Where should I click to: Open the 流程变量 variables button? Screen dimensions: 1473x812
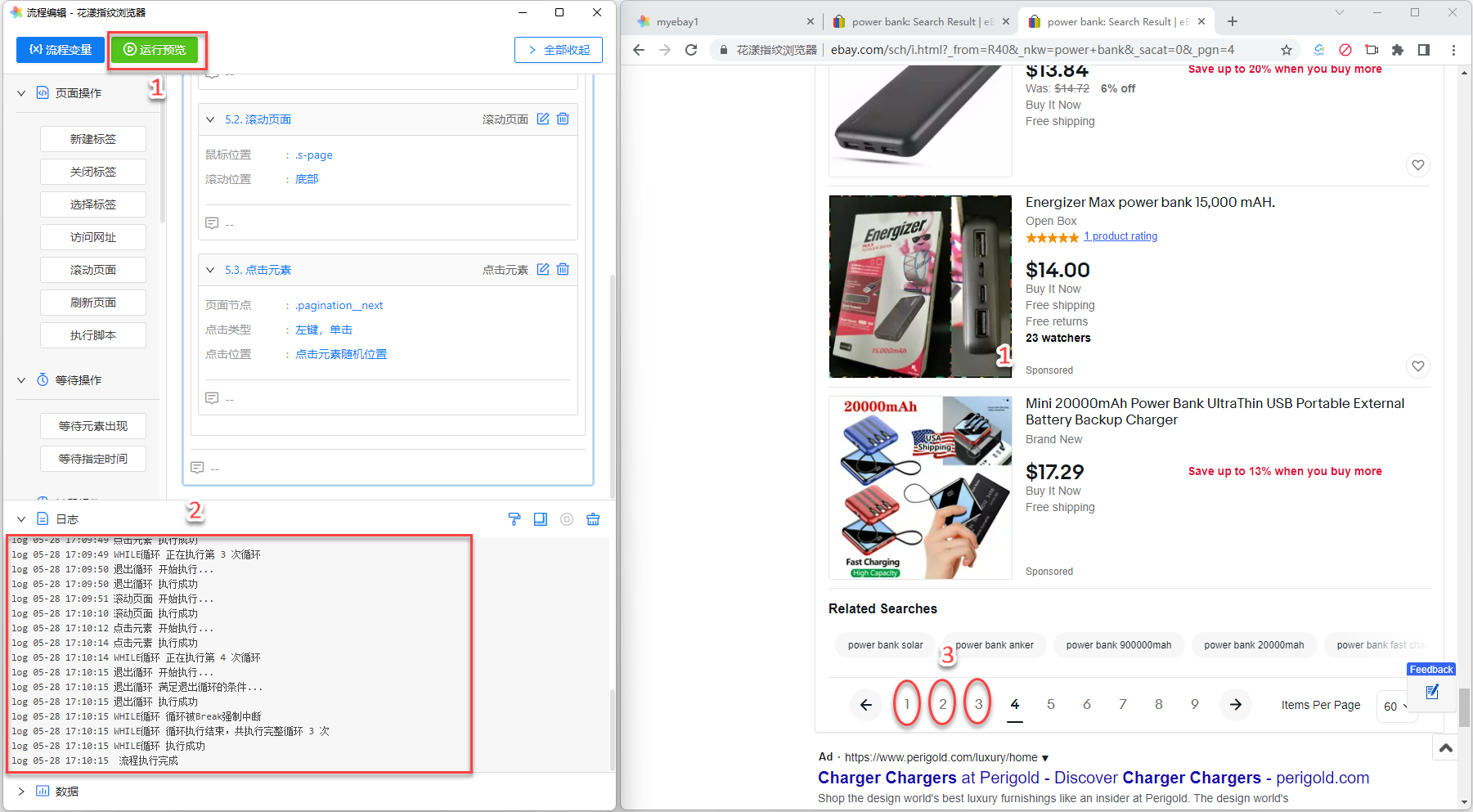[61, 50]
